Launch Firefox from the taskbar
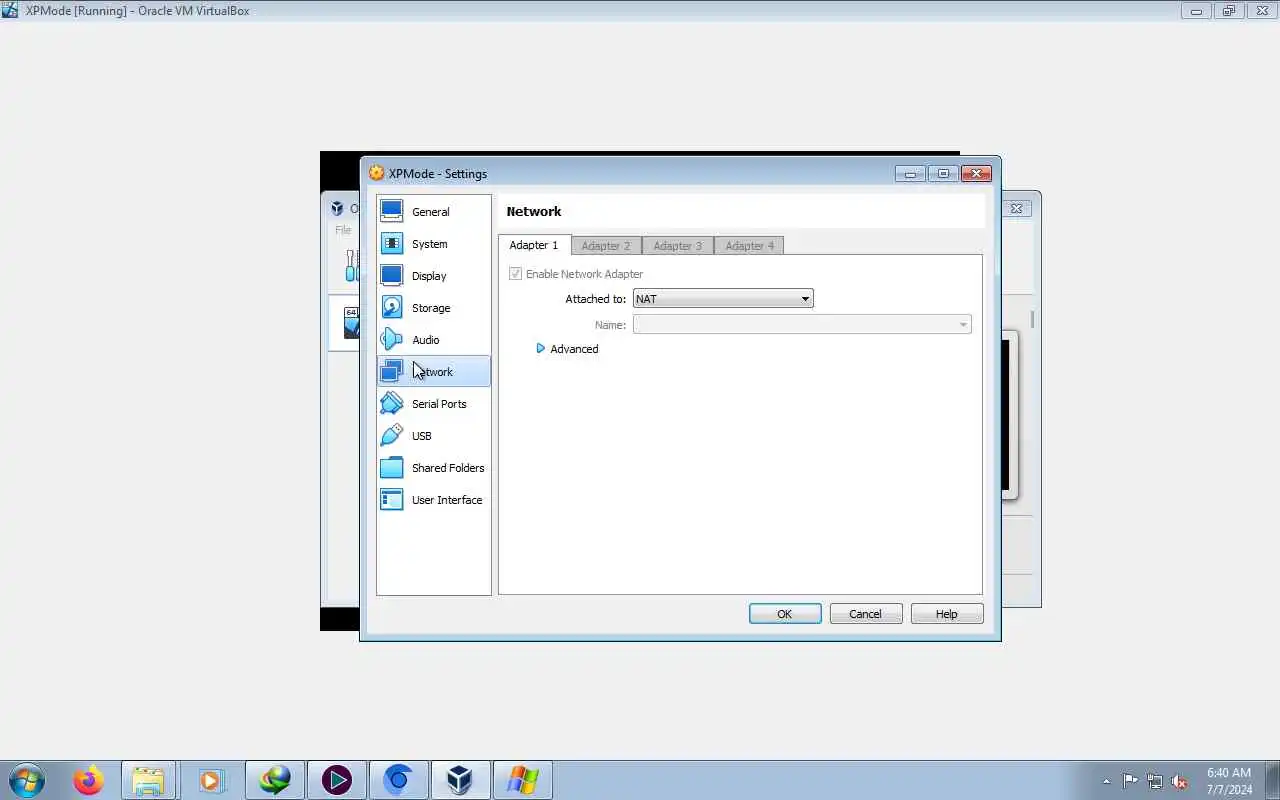Screen dimensions: 1280x800 point(88,780)
